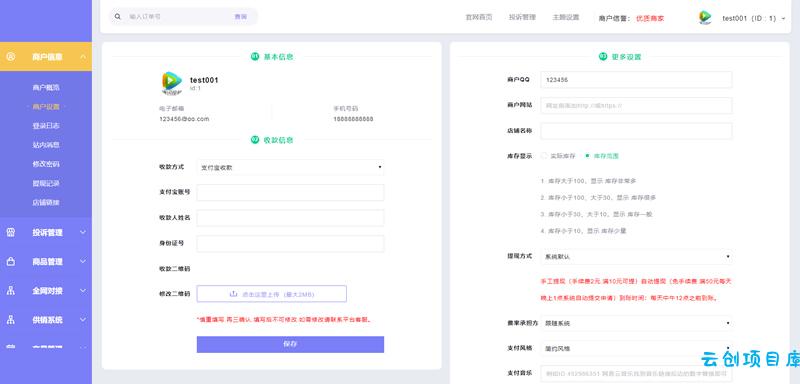Click the green 02 badge beside 收款信息

click(255, 140)
